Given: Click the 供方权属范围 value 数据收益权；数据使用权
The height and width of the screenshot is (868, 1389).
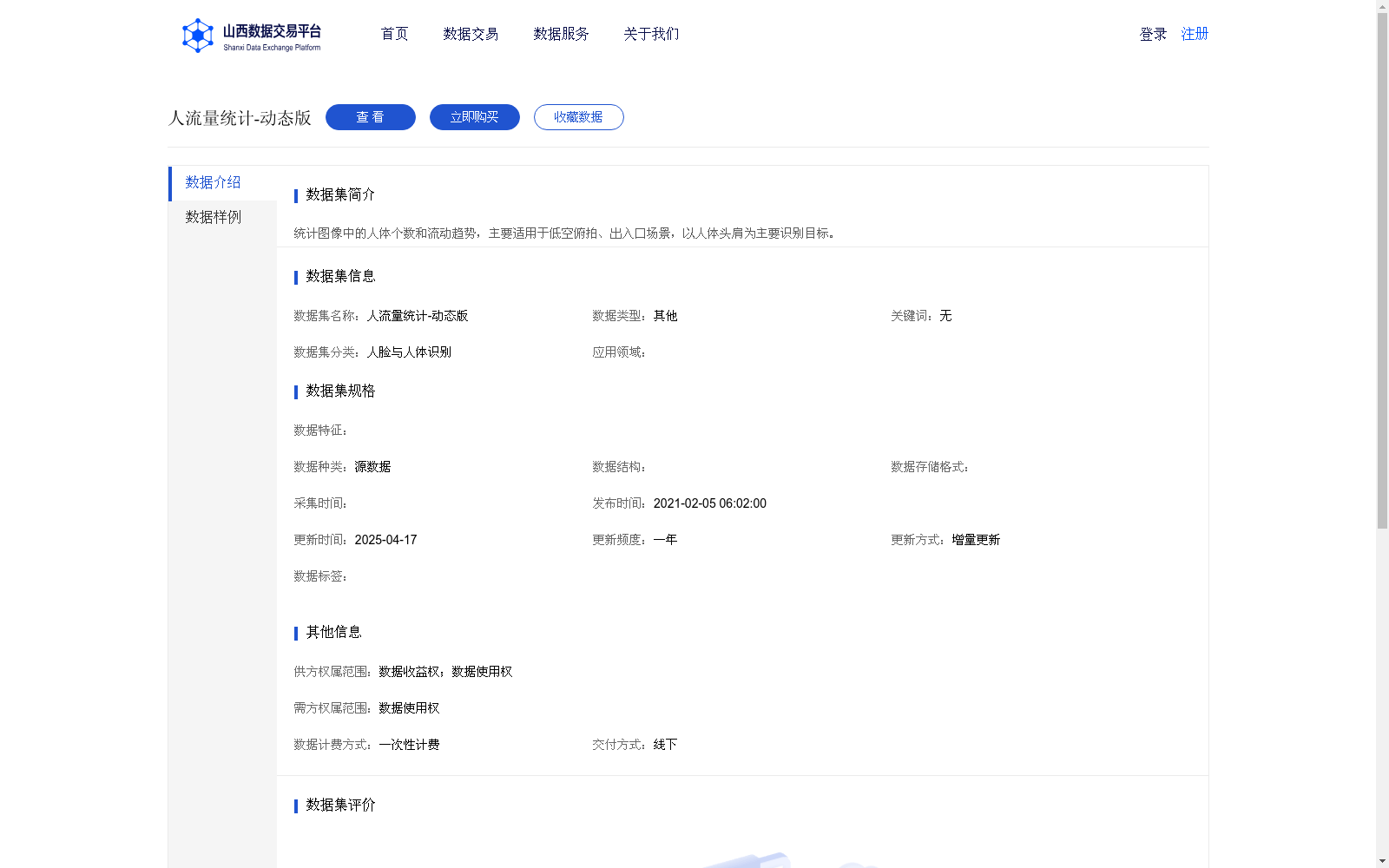Looking at the screenshot, I should coord(445,672).
